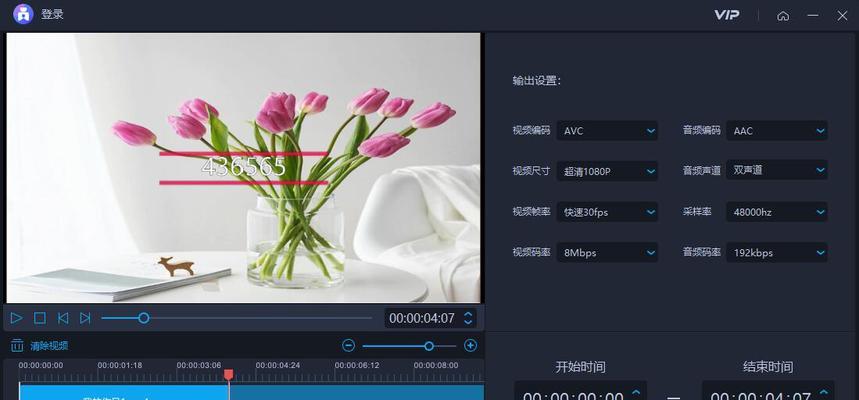Click the current time field 00:00:04:07
This screenshot has width=859, height=400.
[422, 318]
